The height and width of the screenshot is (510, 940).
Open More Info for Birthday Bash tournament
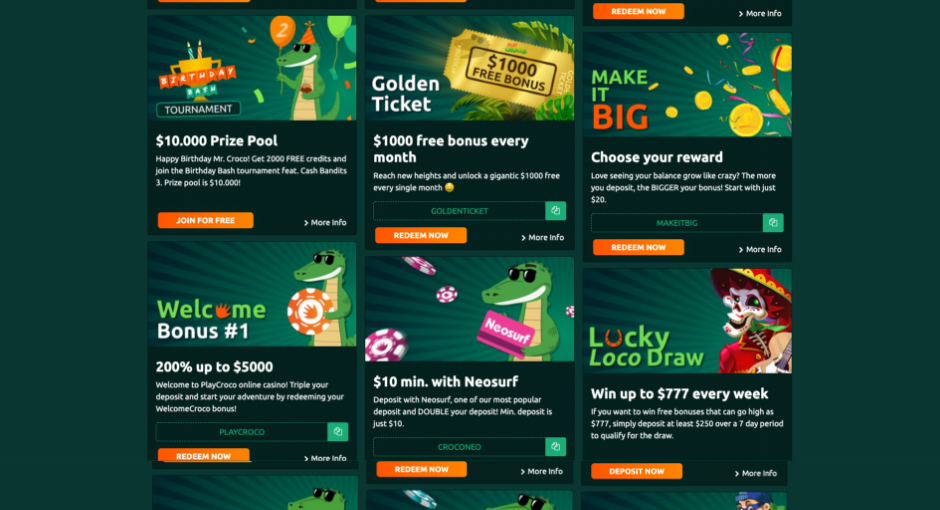click(325, 222)
